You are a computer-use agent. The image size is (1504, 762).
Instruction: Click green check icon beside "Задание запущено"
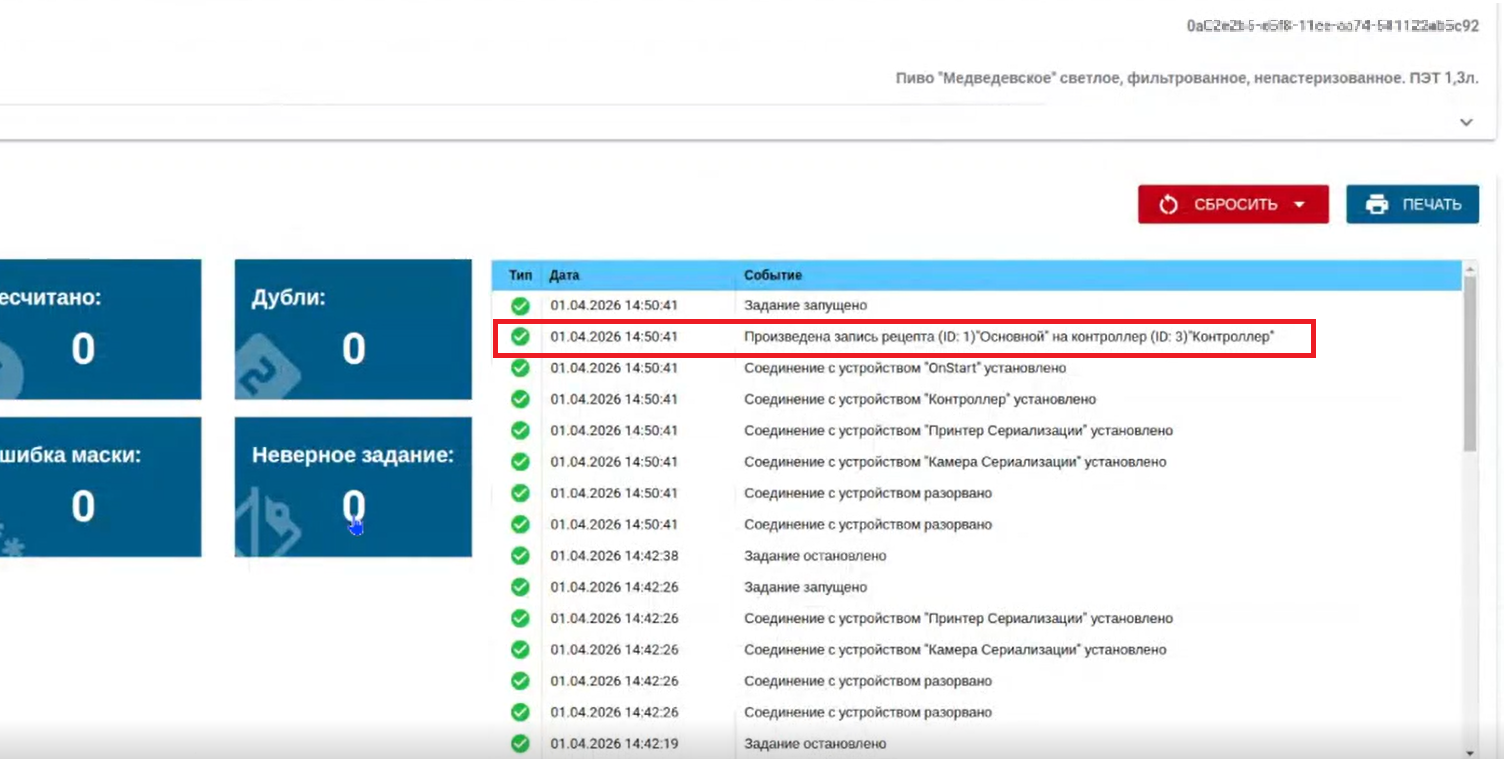tap(519, 305)
